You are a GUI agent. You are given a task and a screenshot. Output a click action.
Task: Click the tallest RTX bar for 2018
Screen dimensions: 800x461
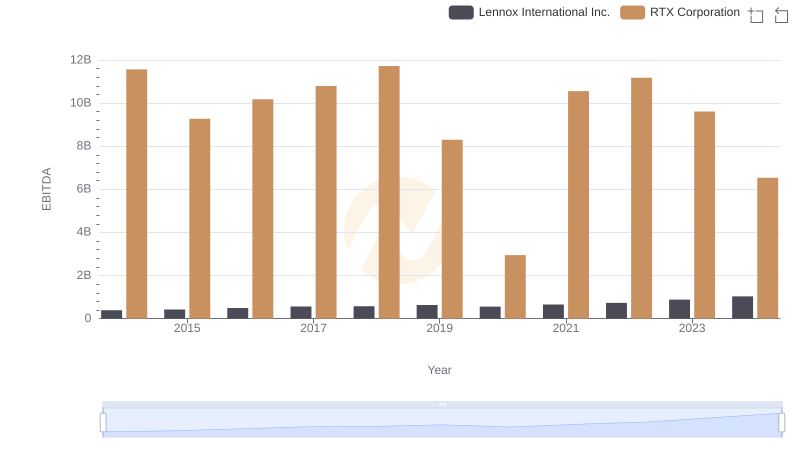(x=389, y=192)
